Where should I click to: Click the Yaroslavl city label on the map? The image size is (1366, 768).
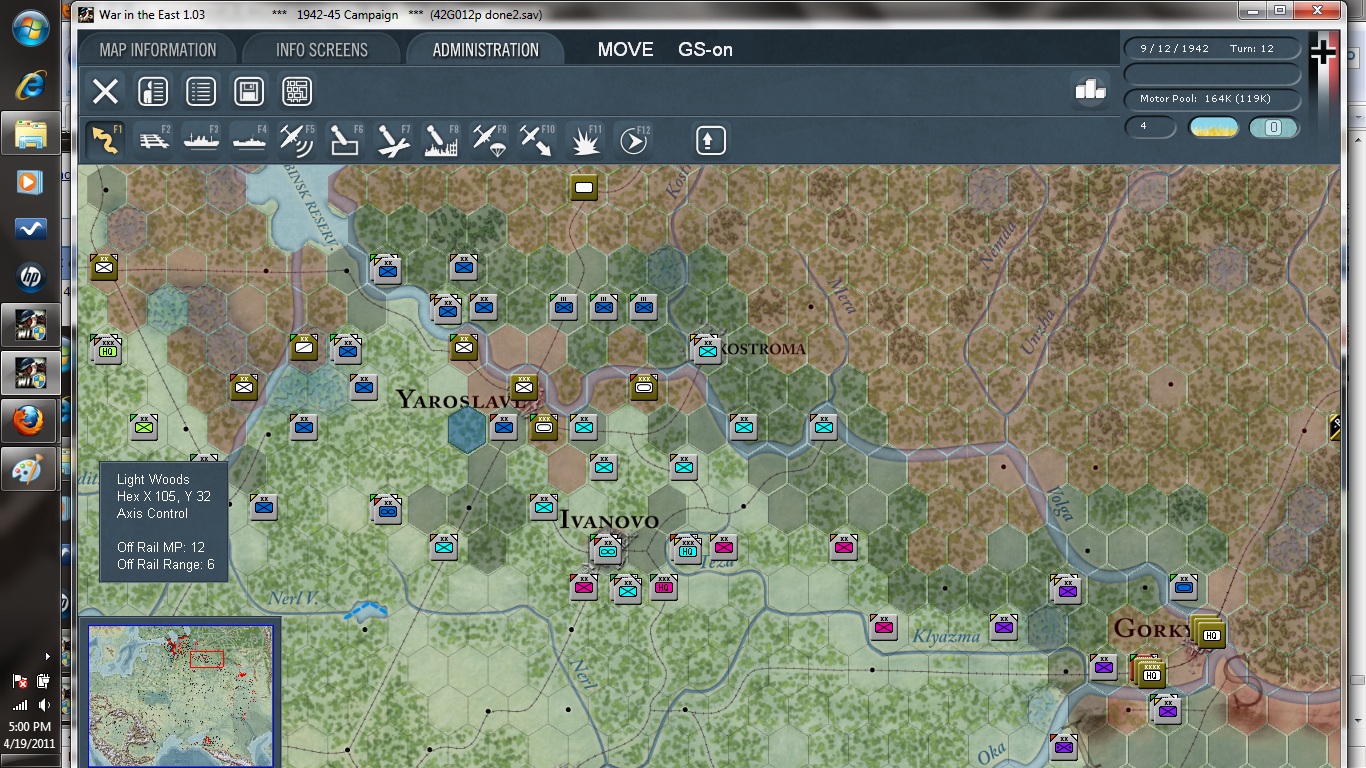point(462,401)
